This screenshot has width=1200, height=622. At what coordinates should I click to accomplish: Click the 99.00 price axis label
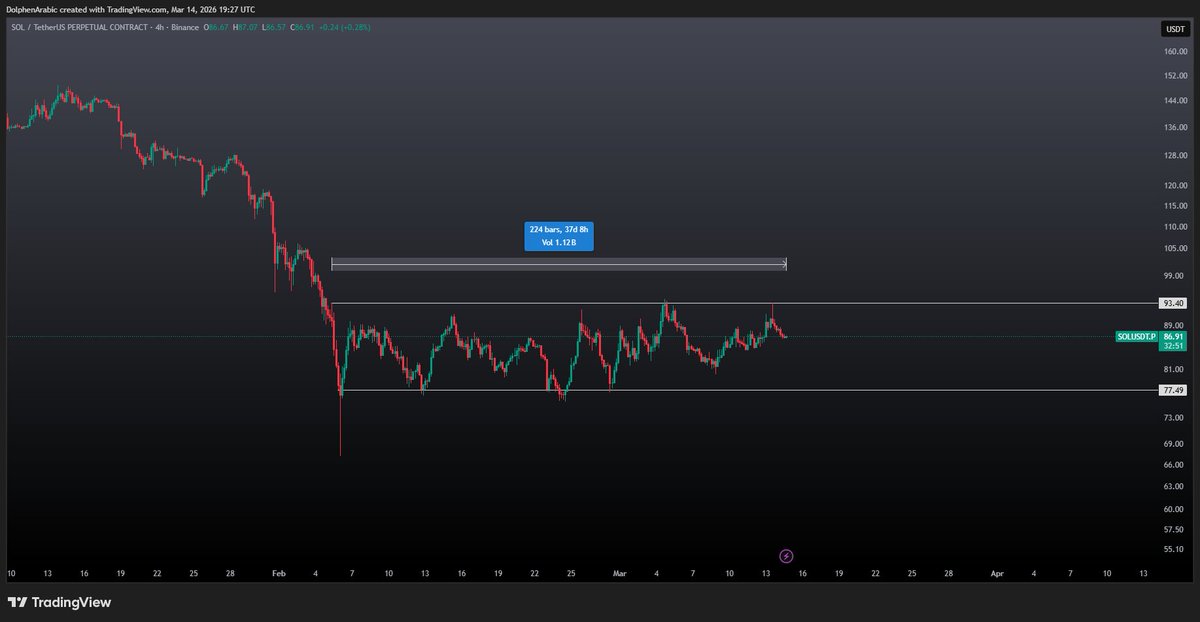click(1175, 276)
